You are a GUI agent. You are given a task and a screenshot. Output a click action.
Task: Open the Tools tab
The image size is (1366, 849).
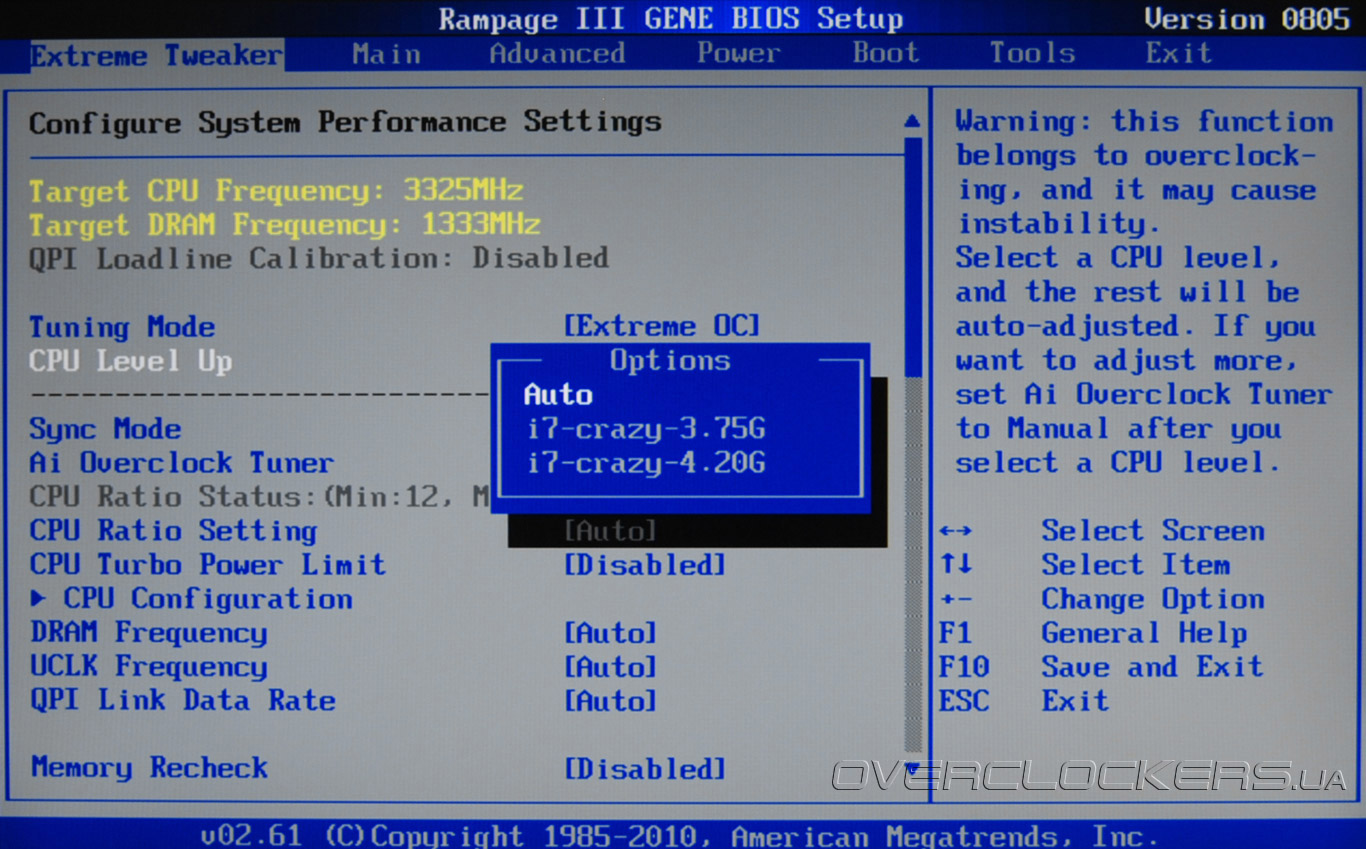pyautogui.click(x=1032, y=54)
